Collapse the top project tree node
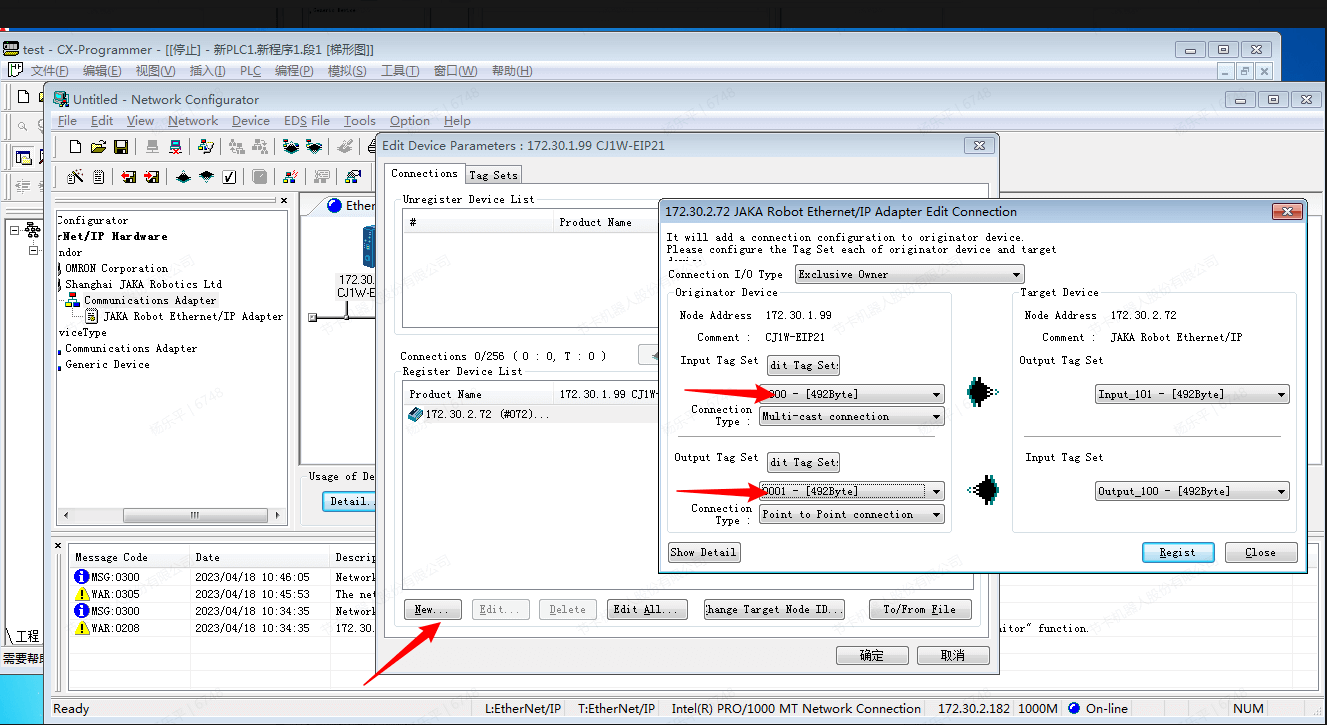Image resolution: width=1327 pixels, height=725 pixels. [16, 230]
